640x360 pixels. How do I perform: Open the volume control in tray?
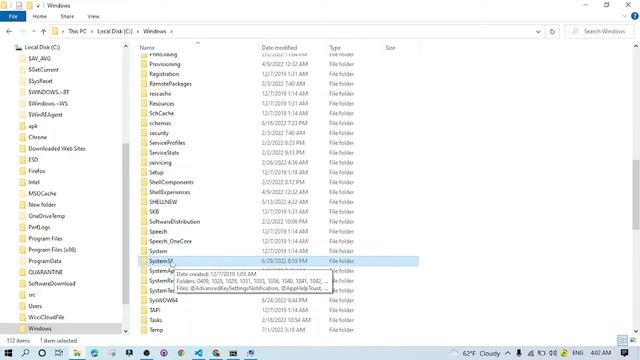(x=553, y=353)
